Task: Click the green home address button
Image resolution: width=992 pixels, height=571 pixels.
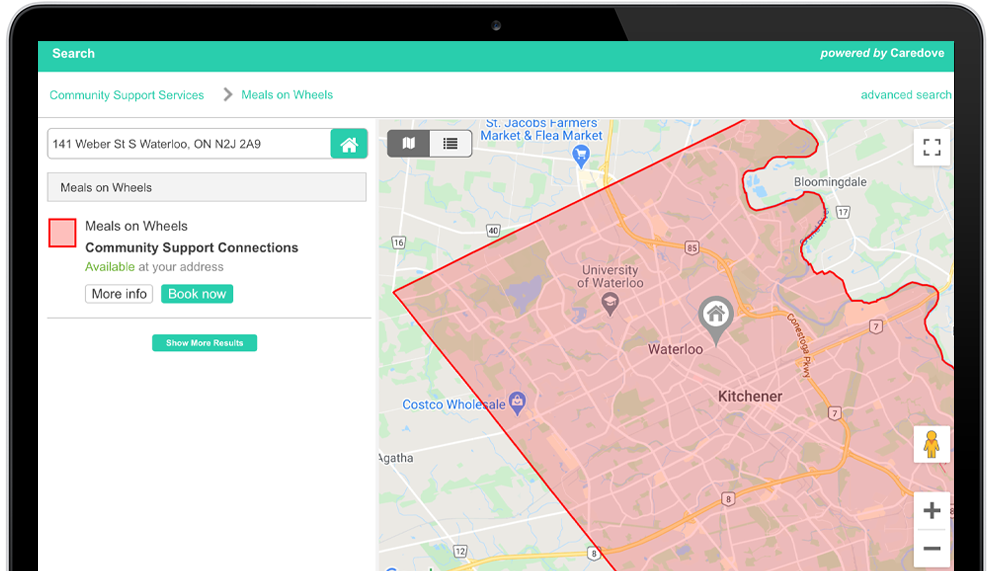Action: (349, 144)
